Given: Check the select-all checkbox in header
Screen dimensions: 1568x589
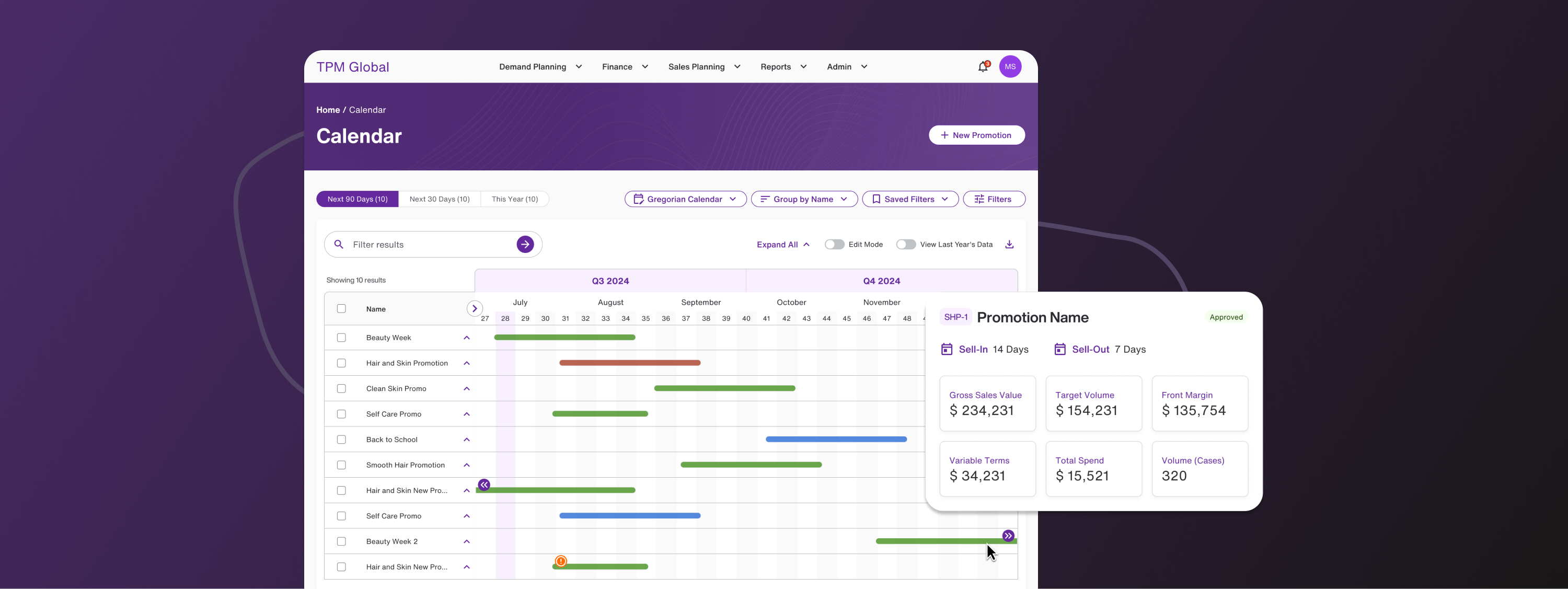Looking at the screenshot, I should pyautogui.click(x=341, y=308).
